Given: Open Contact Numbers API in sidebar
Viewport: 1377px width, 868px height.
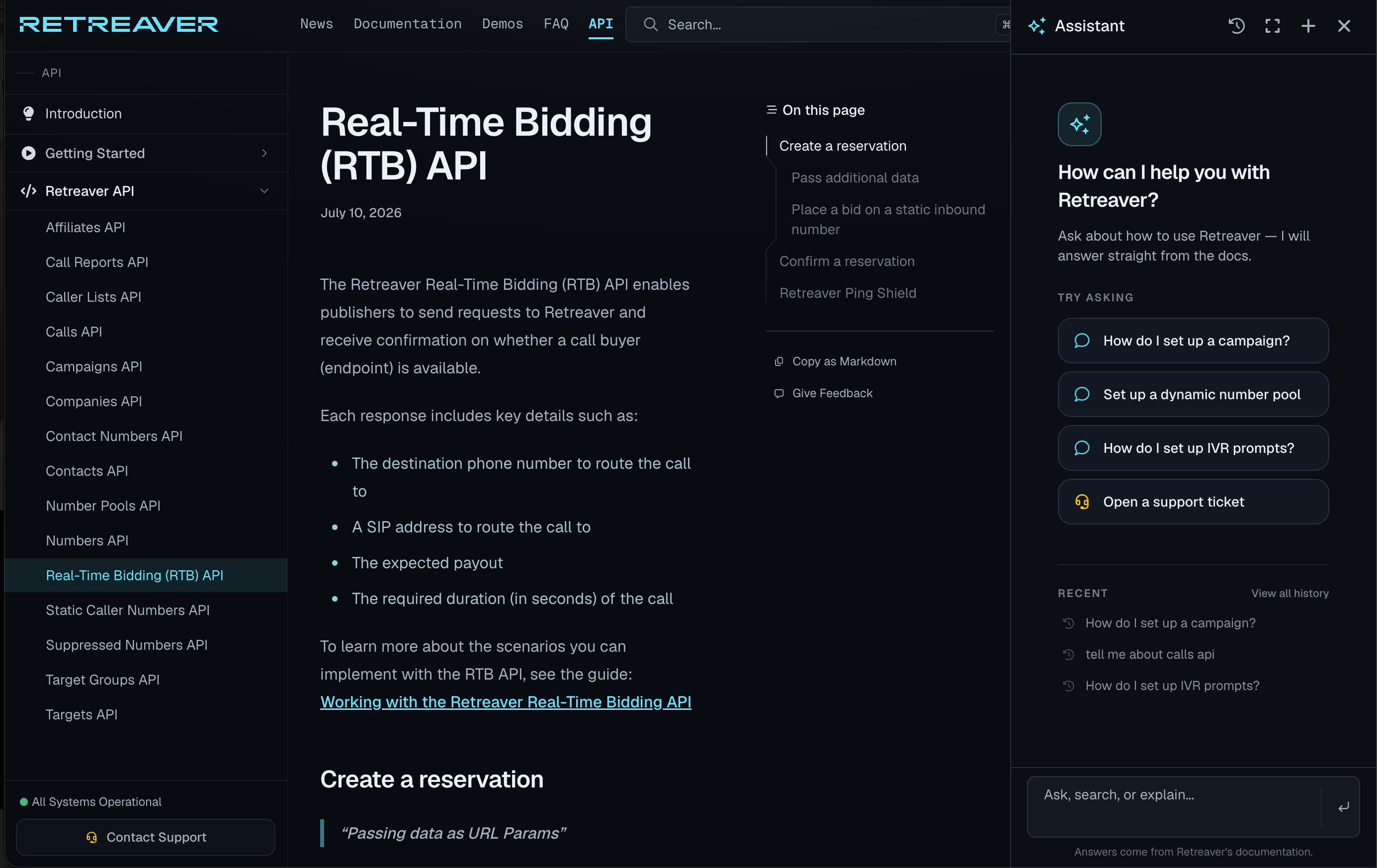Looking at the screenshot, I should (114, 436).
